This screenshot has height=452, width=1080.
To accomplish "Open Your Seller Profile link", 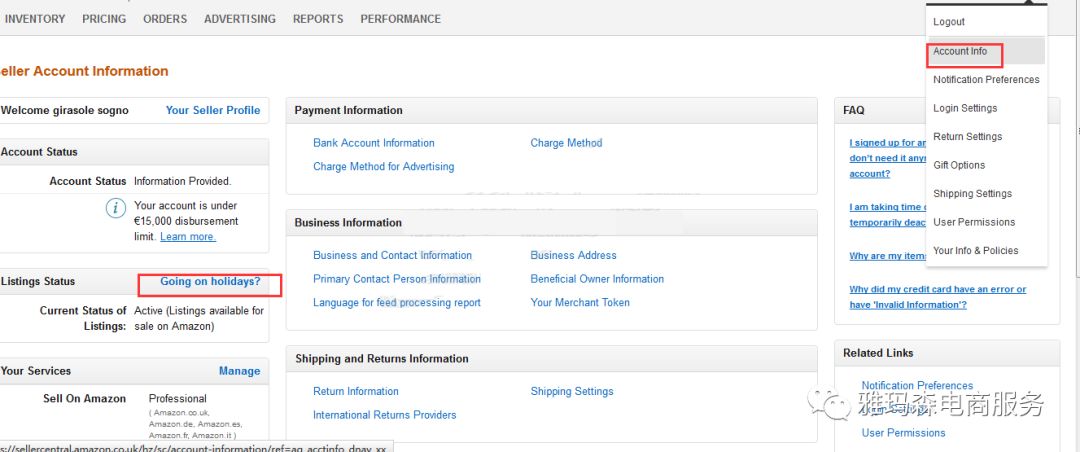I will 213,110.
